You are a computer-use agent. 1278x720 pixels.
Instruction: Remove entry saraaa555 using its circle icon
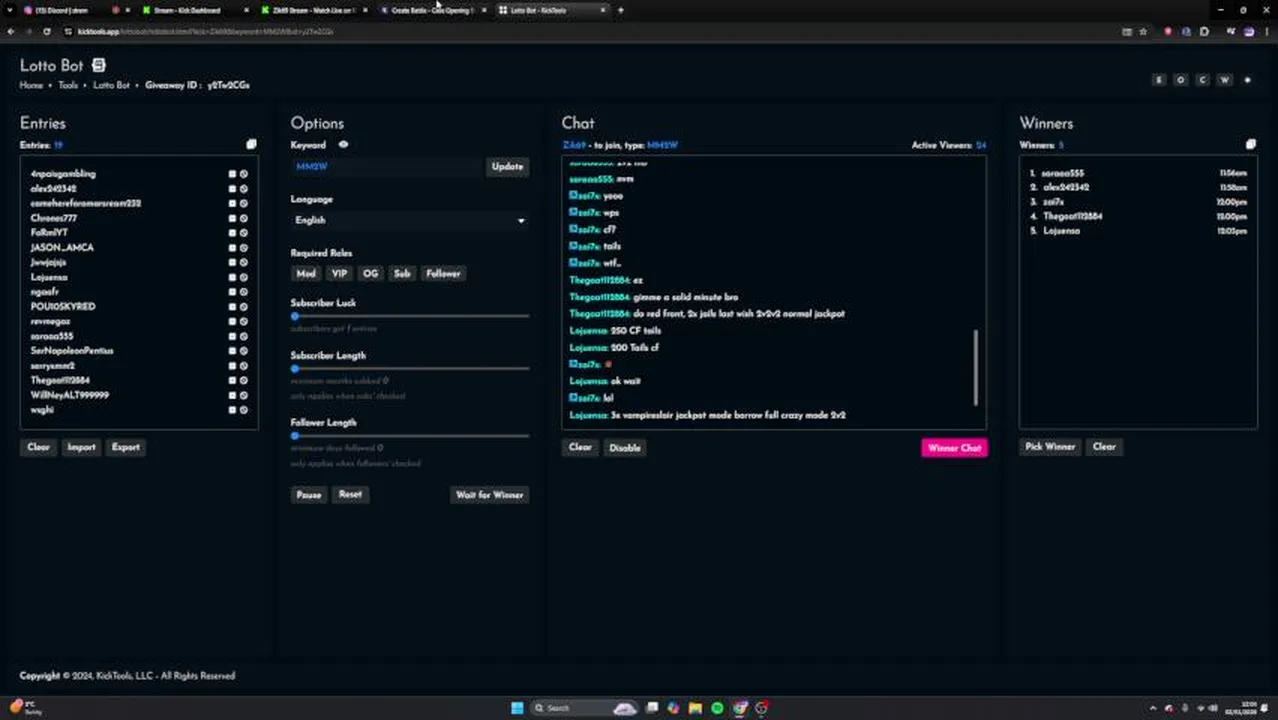pyautogui.click(x=243, y=336)
